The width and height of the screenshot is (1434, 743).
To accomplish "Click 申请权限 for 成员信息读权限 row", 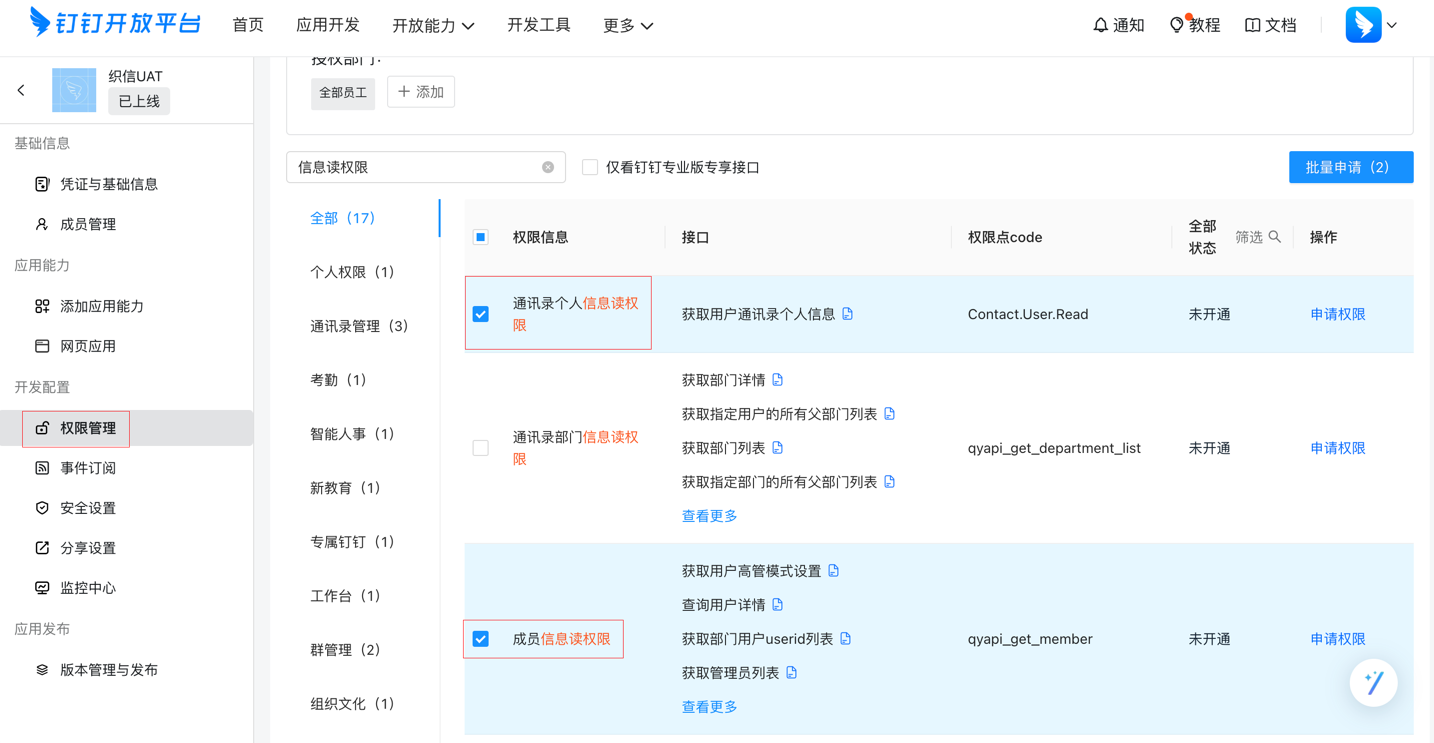I will 1337,639.
